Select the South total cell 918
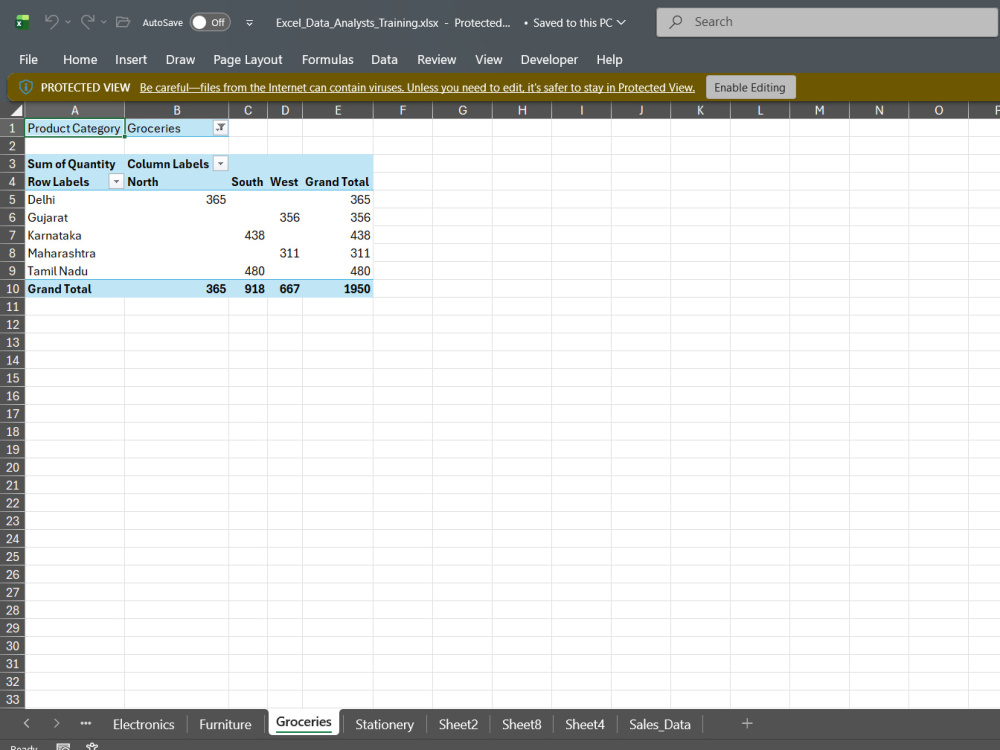The width and height of the screenshot is (1000, 750). (248, 289)
